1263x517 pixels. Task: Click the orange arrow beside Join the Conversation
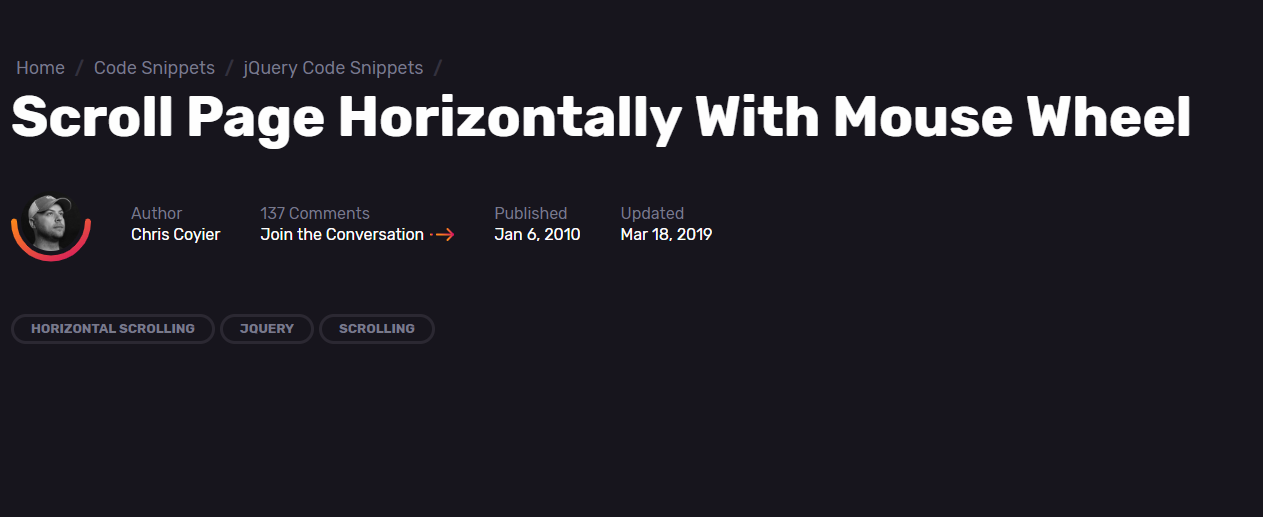coord(443,235)
